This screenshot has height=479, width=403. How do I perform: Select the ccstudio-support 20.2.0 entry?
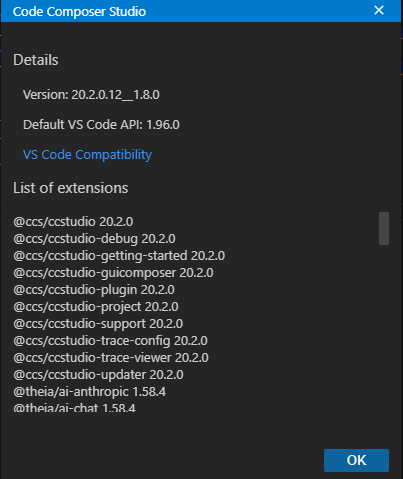click(x=98, y=324)
